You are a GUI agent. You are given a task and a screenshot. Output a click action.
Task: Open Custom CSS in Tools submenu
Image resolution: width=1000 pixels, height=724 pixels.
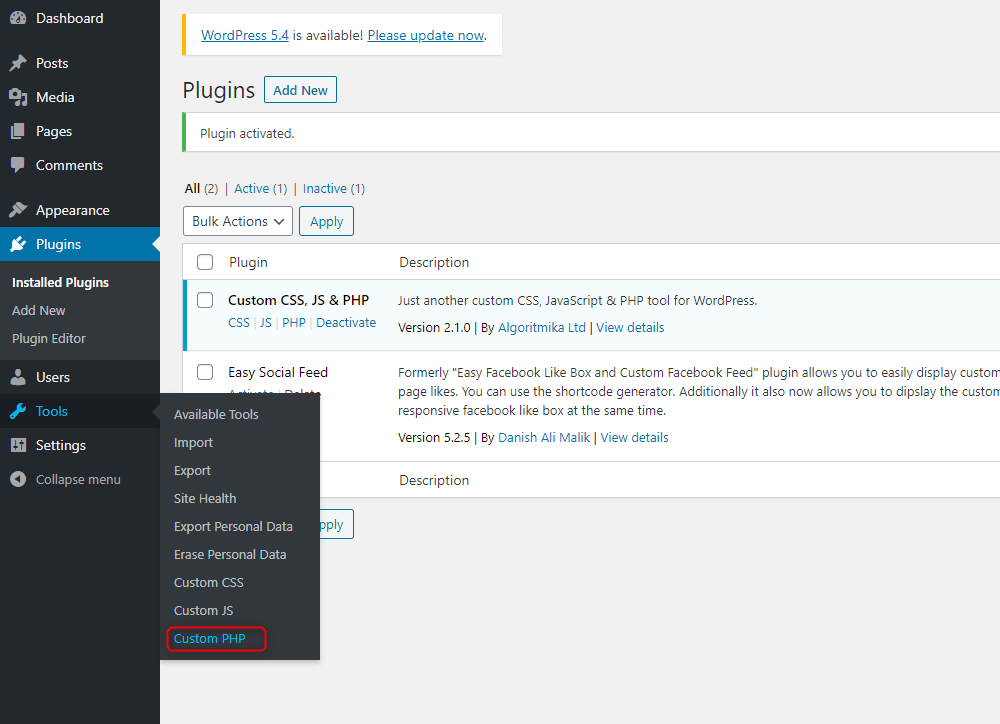[209, 582]
